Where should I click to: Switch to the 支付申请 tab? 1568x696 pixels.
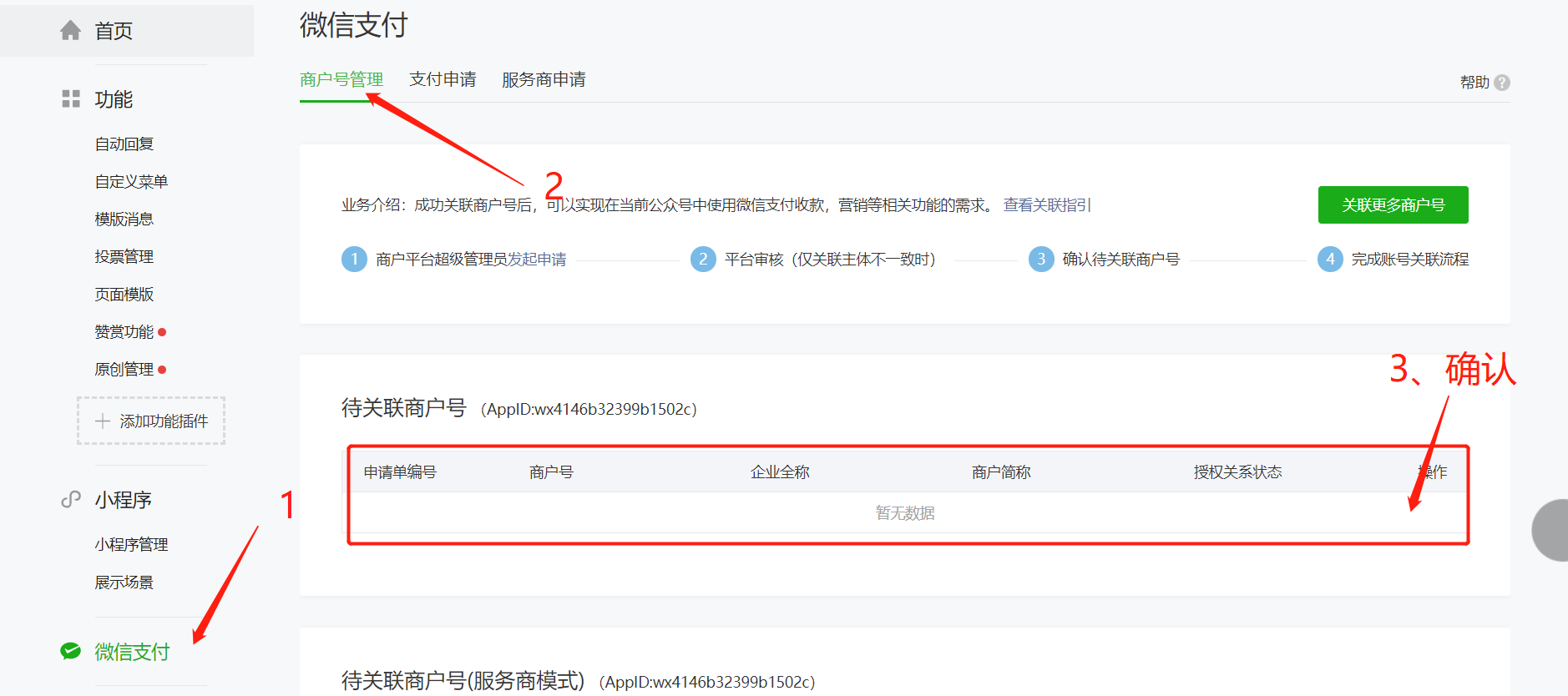443,79
